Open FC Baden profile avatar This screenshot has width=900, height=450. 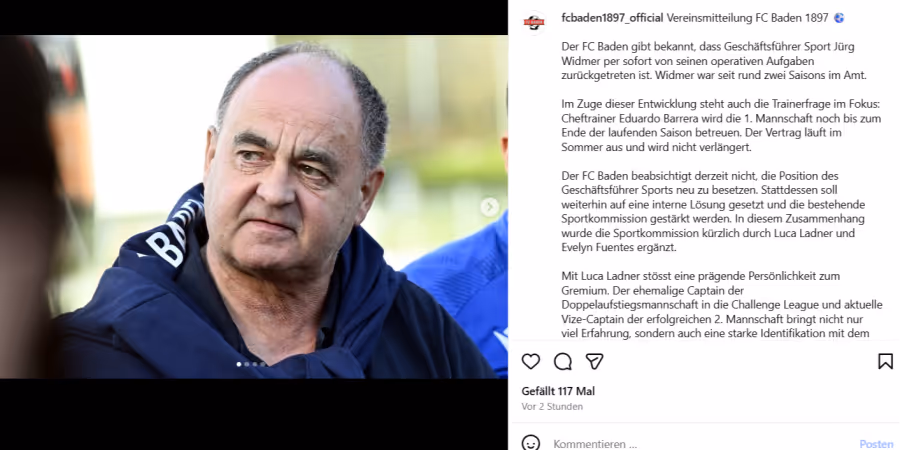534,23
